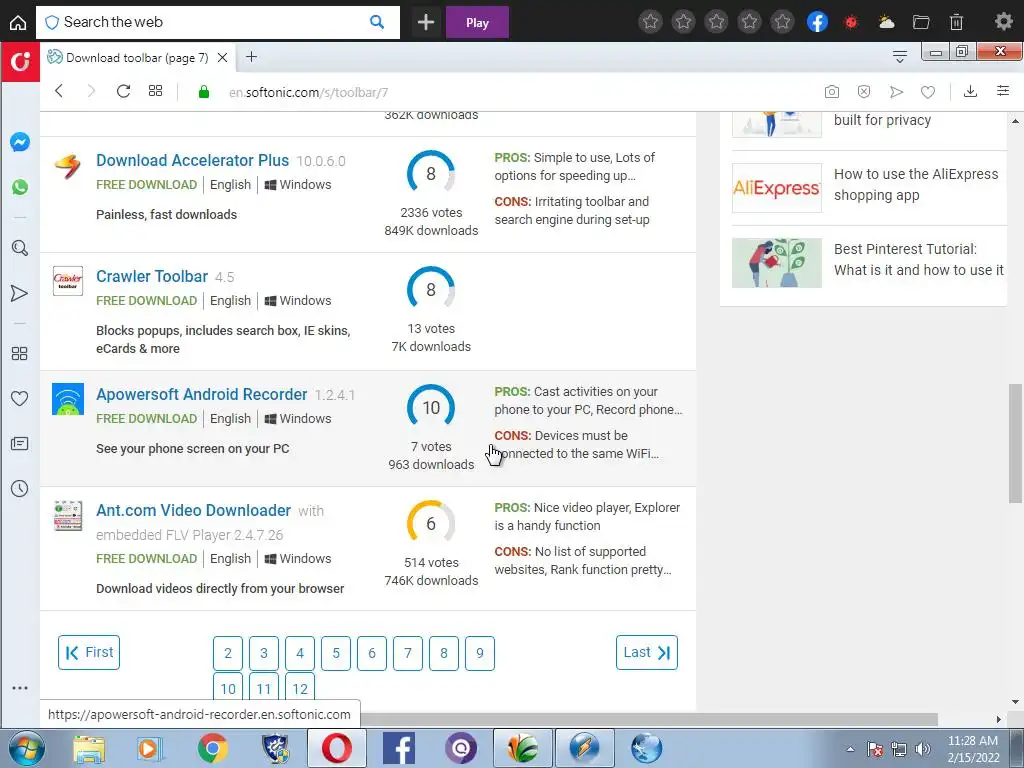1024x768 pixels.
Task: Click the sidebar search magnifier icon
Action: 20,248
